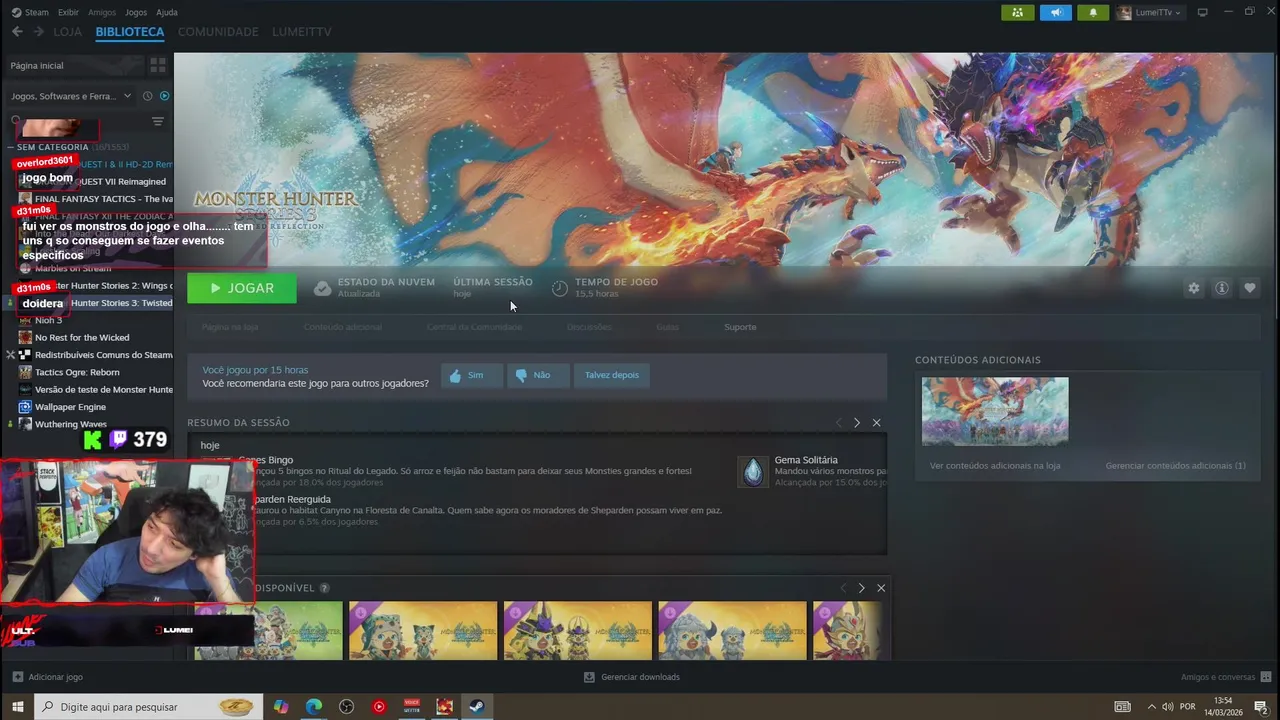The width and height of the screenshot is (1280, 720).
Task: Open the help question mark icon
Action: tap(324, 588)
